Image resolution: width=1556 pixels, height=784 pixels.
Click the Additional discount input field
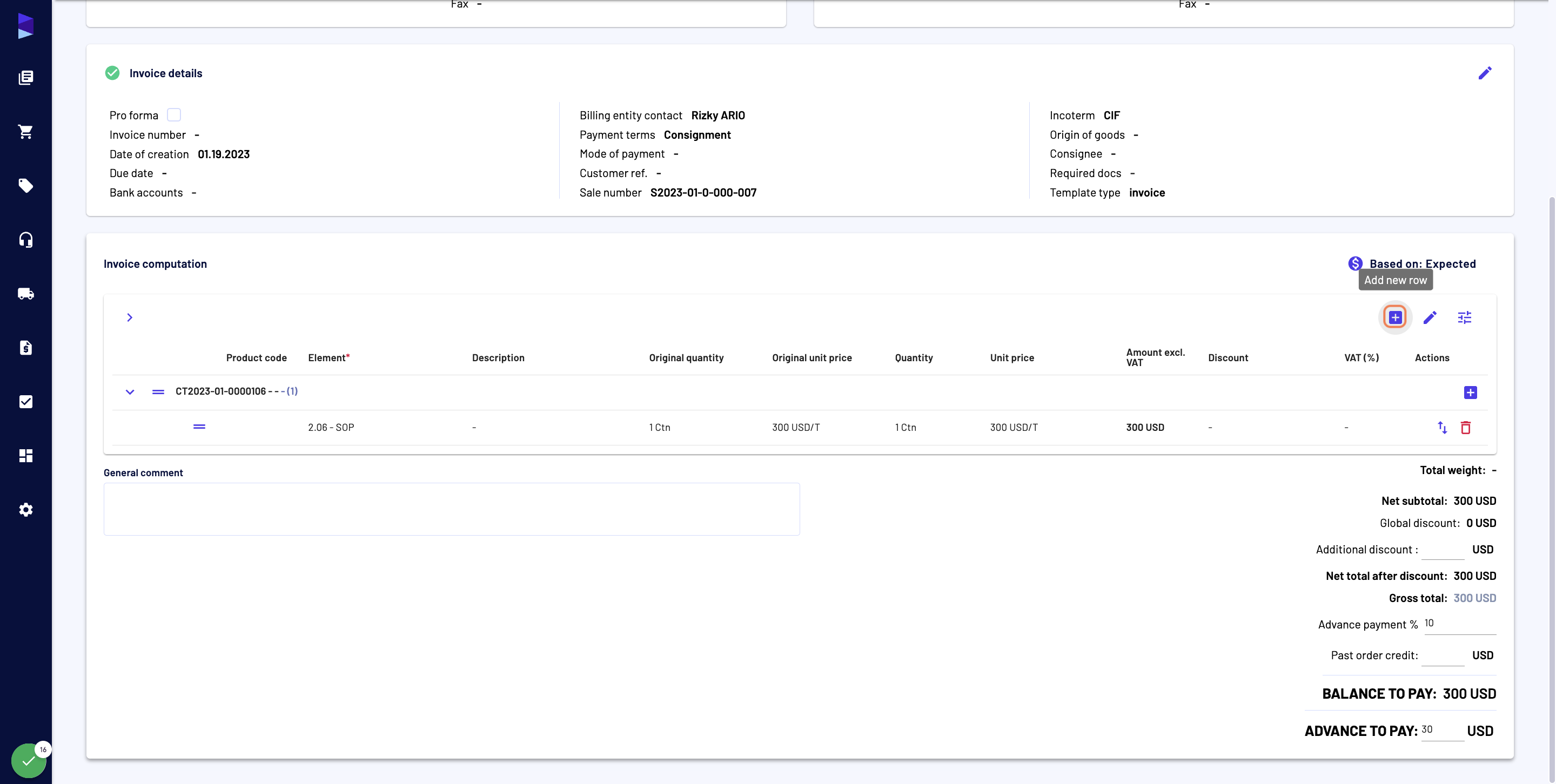pos(1443,549)
